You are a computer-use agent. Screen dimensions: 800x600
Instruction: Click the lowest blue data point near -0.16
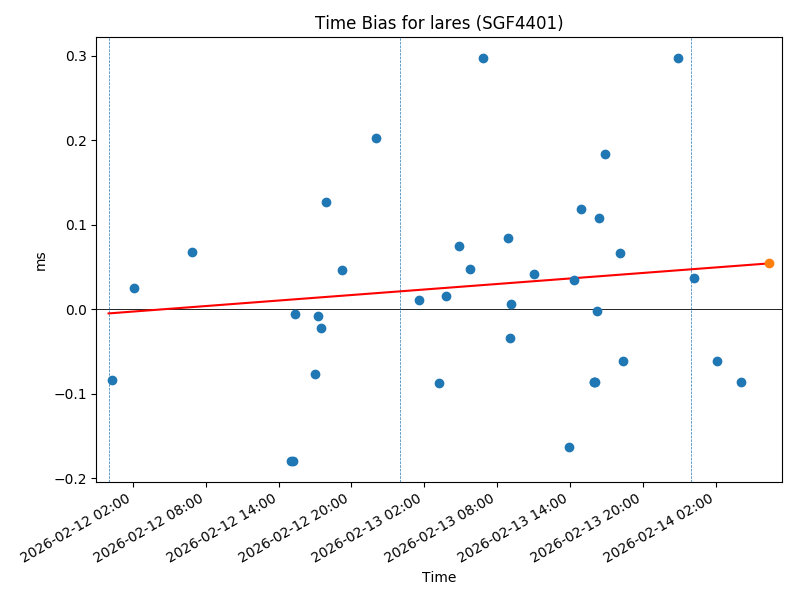(569, 447)
